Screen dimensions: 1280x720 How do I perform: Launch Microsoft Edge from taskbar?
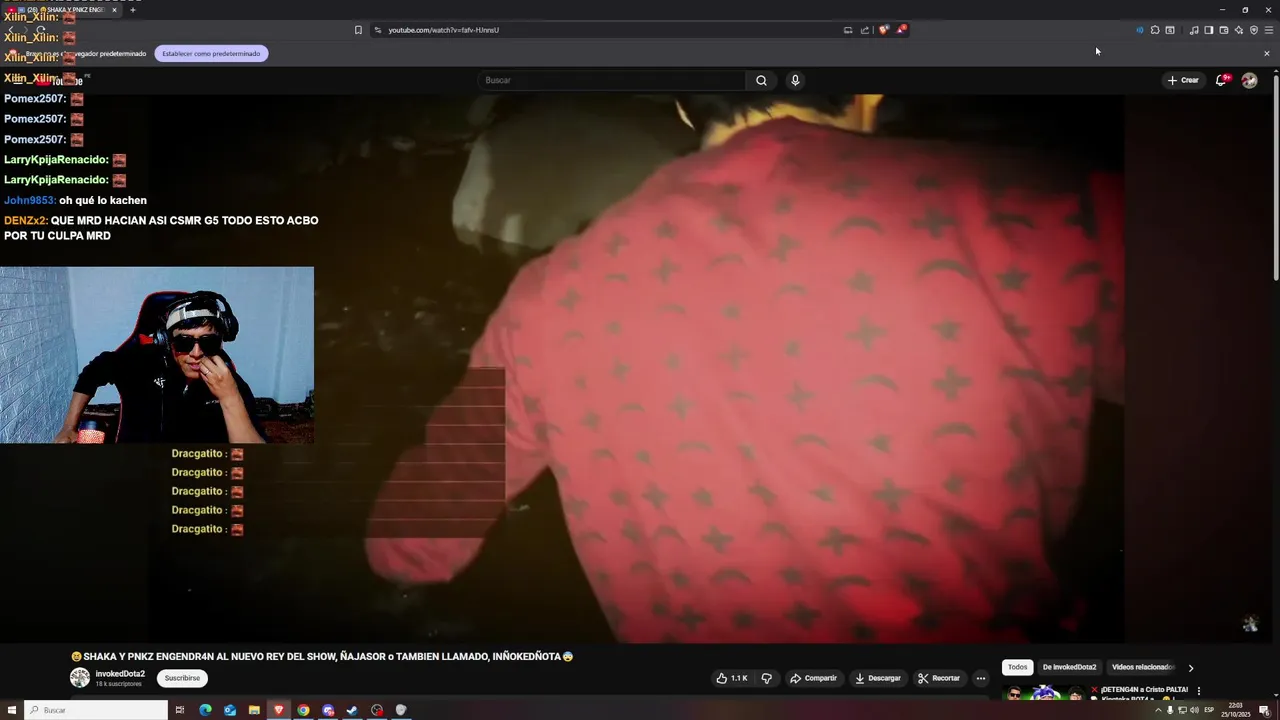[x=206, y=710]
